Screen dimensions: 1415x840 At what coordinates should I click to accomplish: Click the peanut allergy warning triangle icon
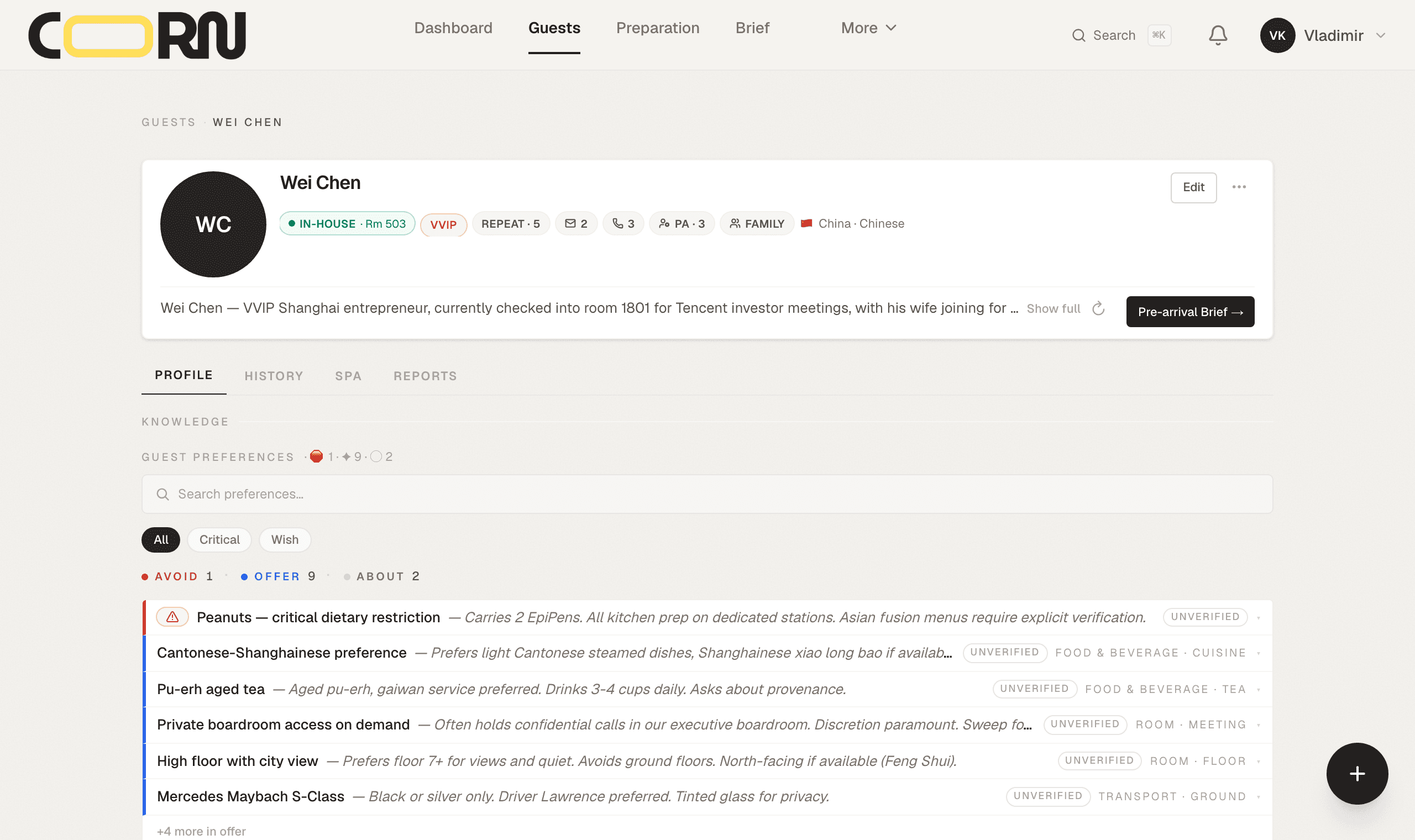[172, 616]
